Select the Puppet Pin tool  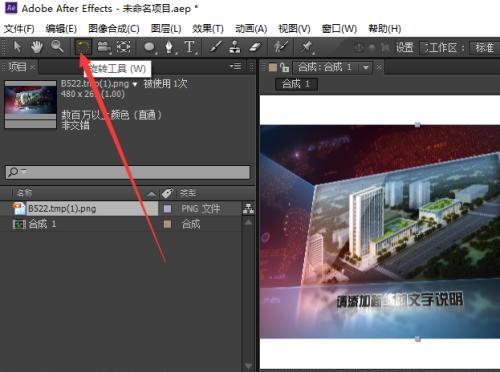pyautogui.click(x=307, y=47)
